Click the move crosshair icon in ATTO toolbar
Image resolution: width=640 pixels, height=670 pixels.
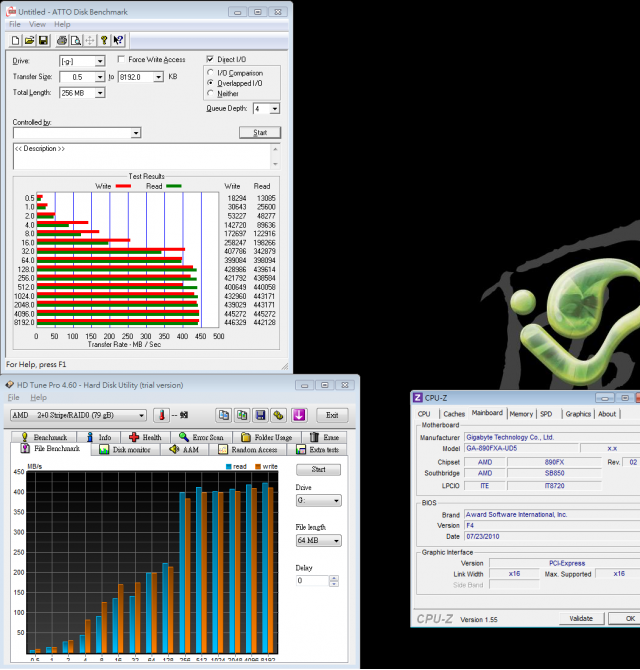pos(90,41)
